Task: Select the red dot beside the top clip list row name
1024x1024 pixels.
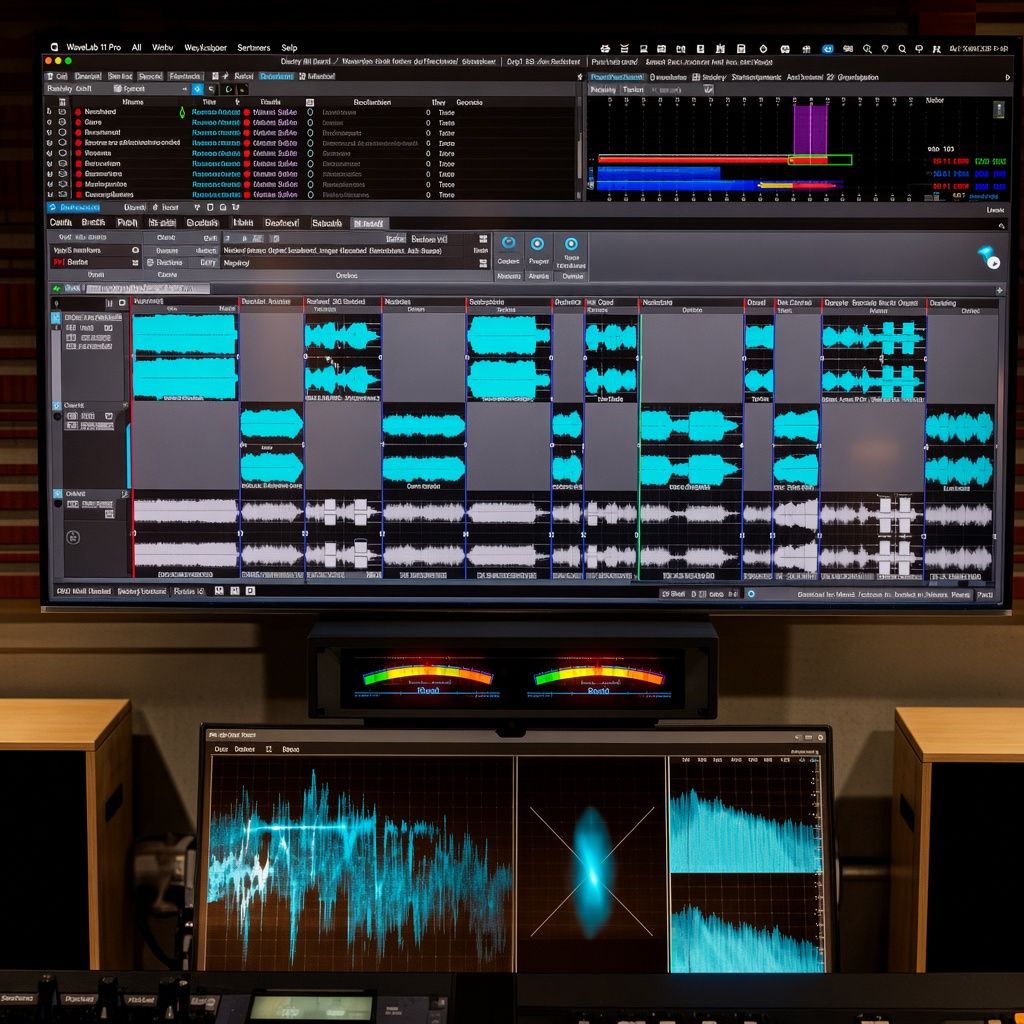Action: [78, 112]
